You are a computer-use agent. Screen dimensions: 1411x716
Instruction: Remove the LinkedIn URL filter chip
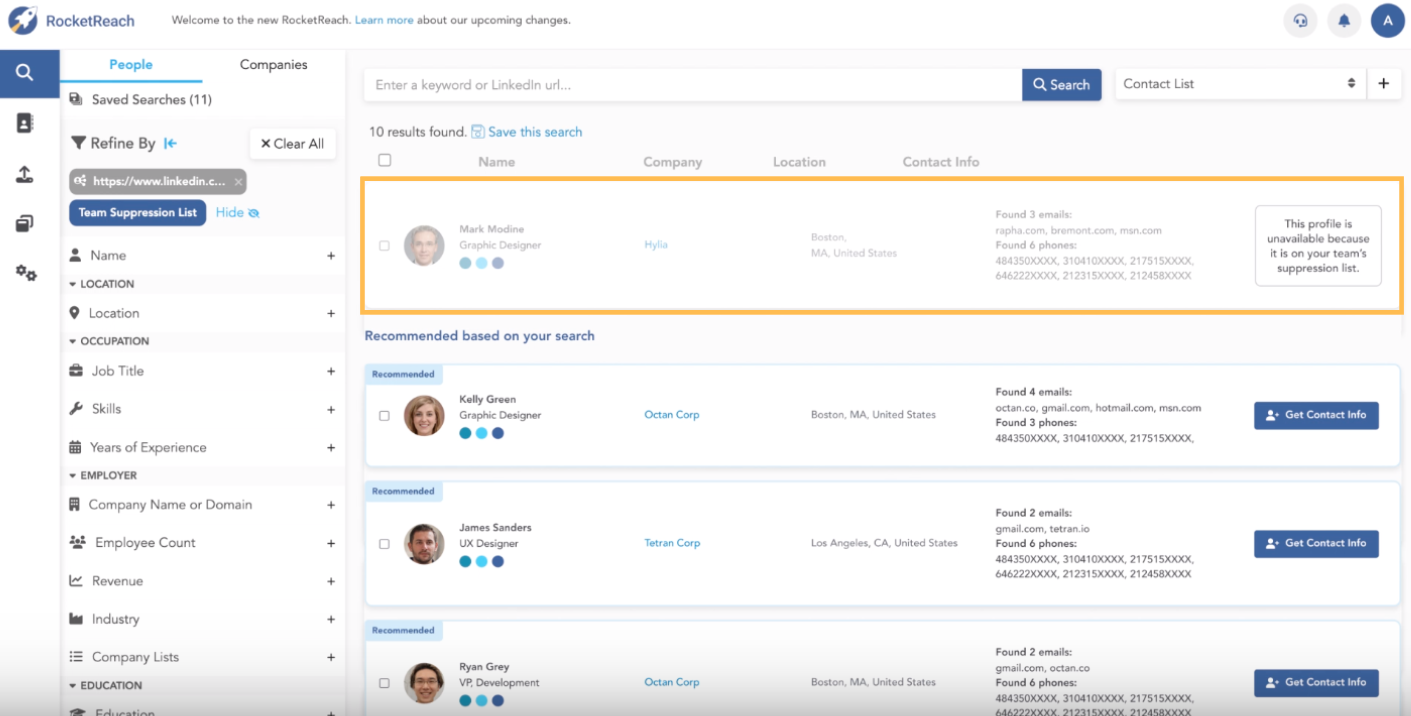pos(238,182)
